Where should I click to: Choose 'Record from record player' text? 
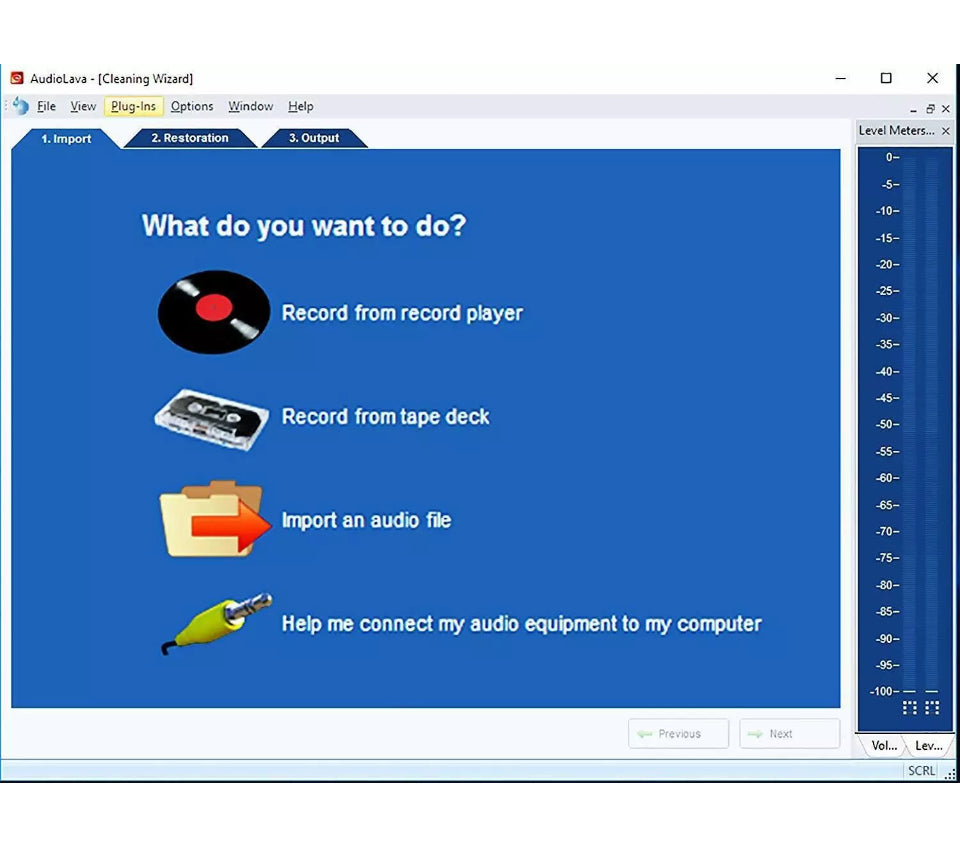coord(402,313)
